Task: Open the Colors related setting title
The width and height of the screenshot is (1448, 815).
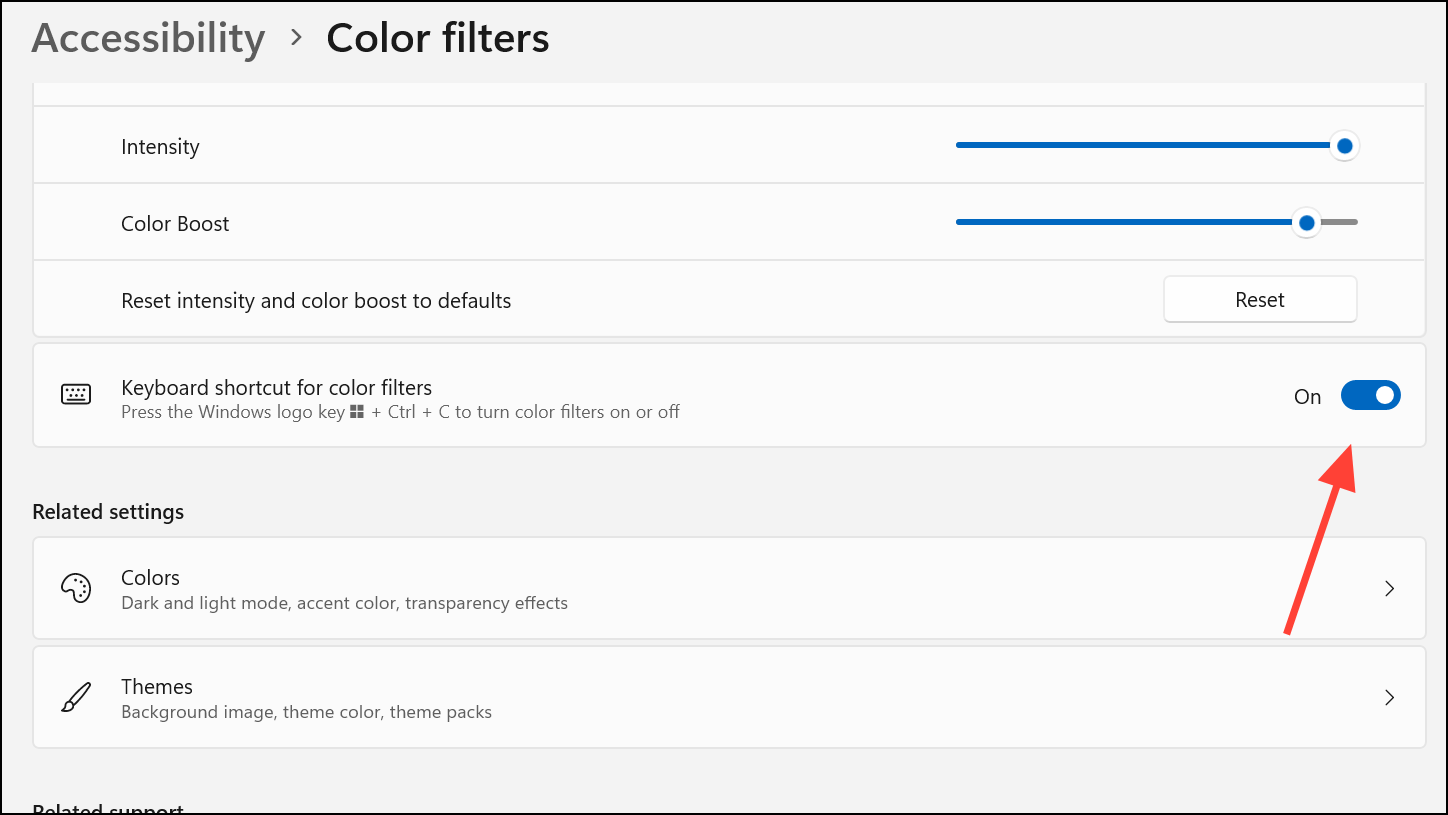Action: 150,578
